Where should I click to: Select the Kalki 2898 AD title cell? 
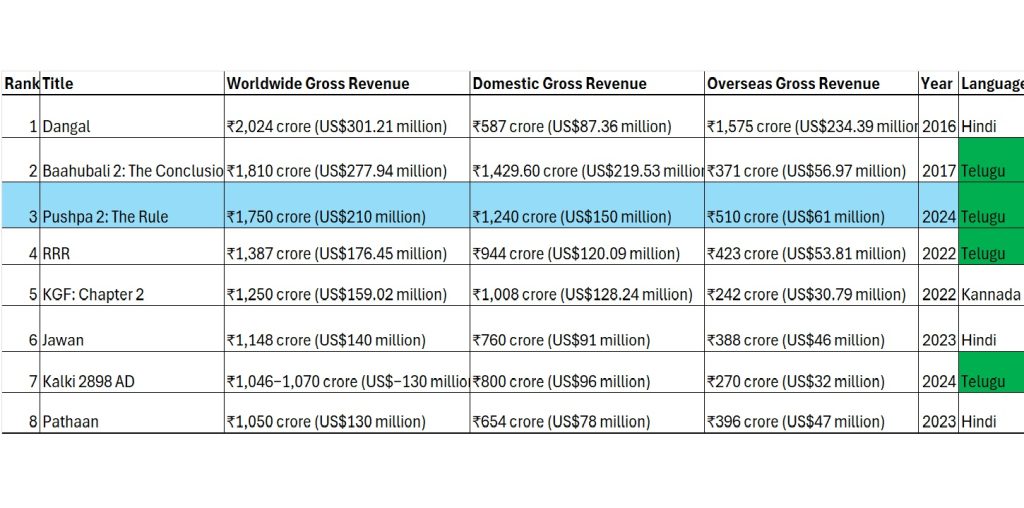pyautogui.click(x=132, y=372)
